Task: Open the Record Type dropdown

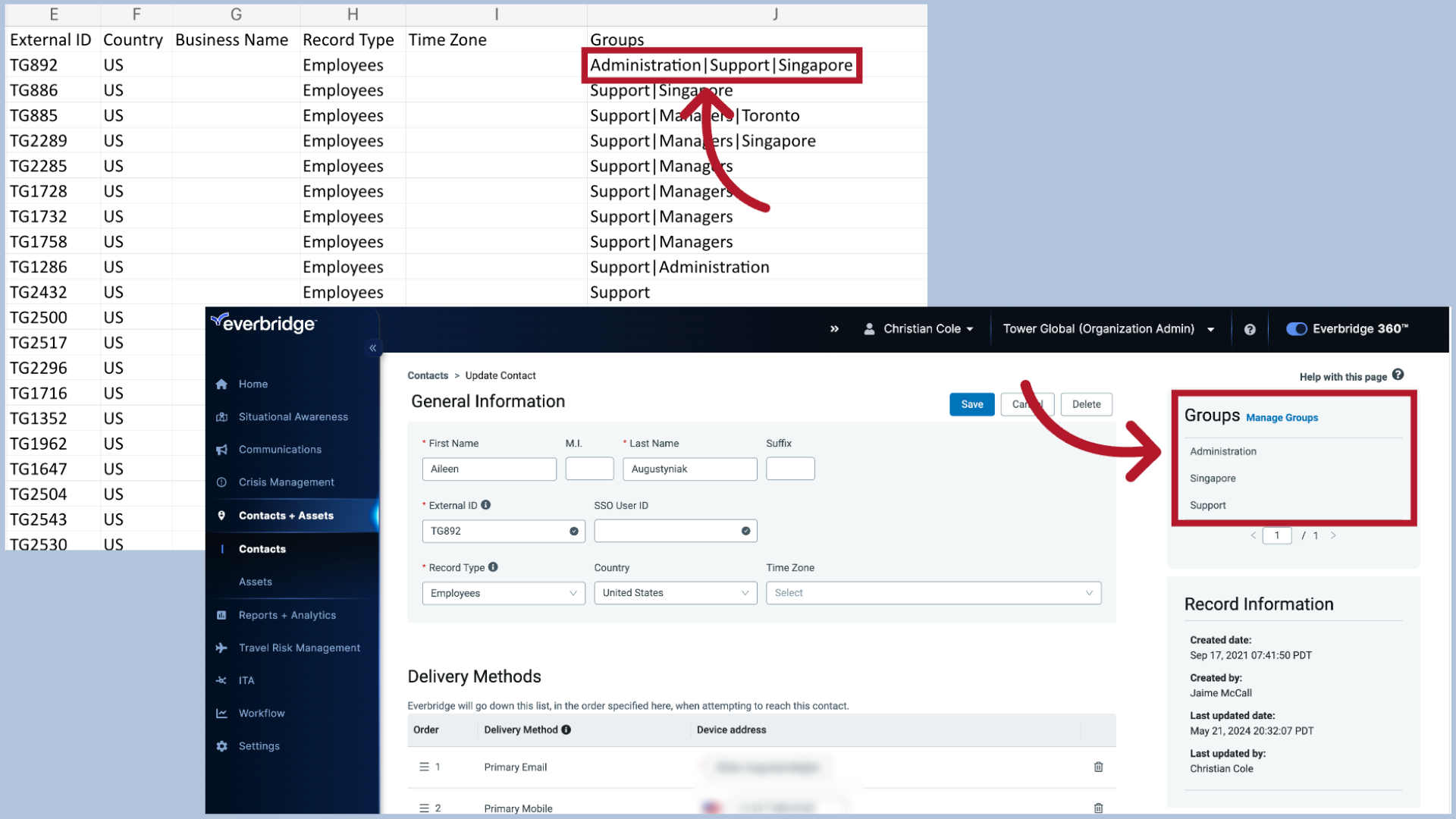Action: (x=503, y=593)
